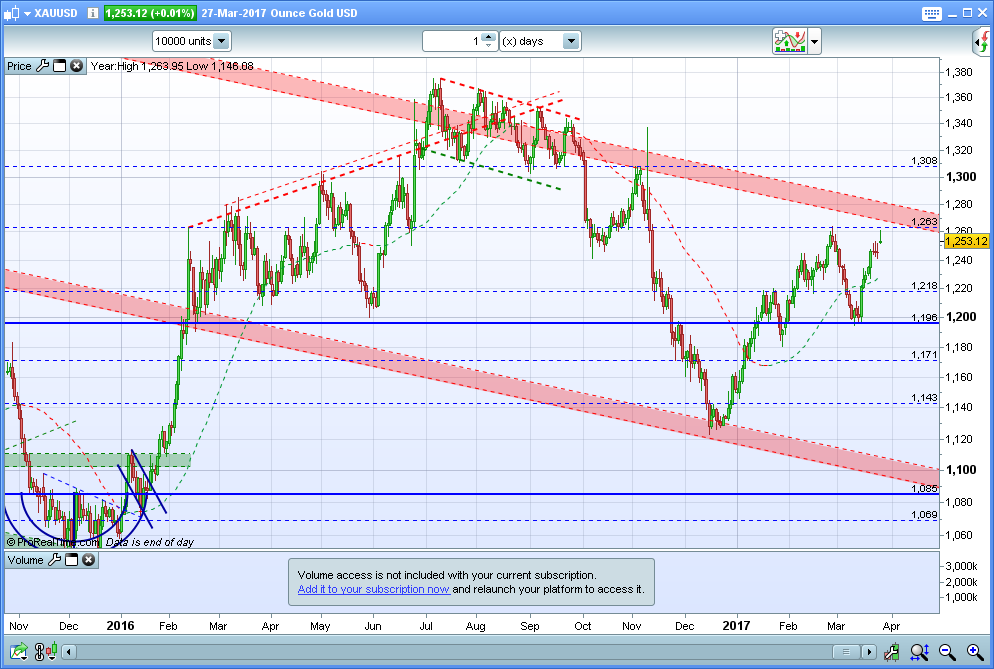Maximize the Volume panel window icon
The width and height of the screenshot is (994, 669).
pos(72,559)
